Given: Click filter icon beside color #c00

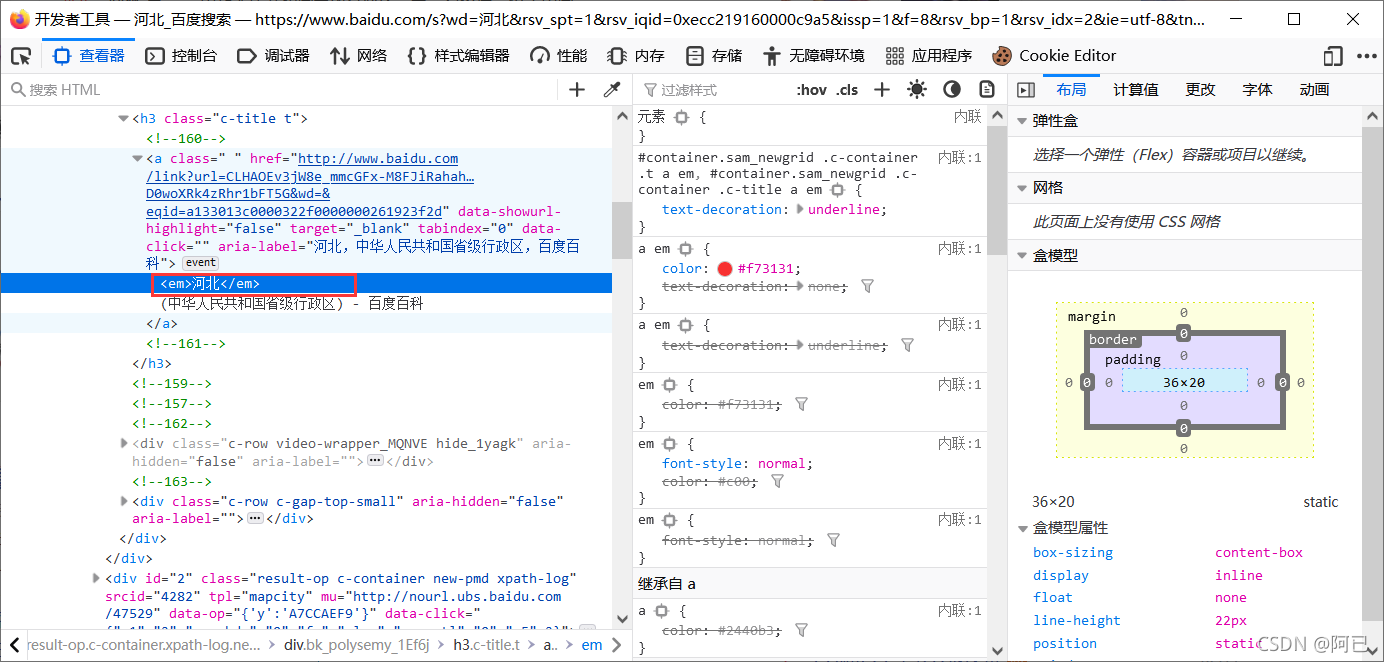Looking at the screenshot, I should (777, 481).
